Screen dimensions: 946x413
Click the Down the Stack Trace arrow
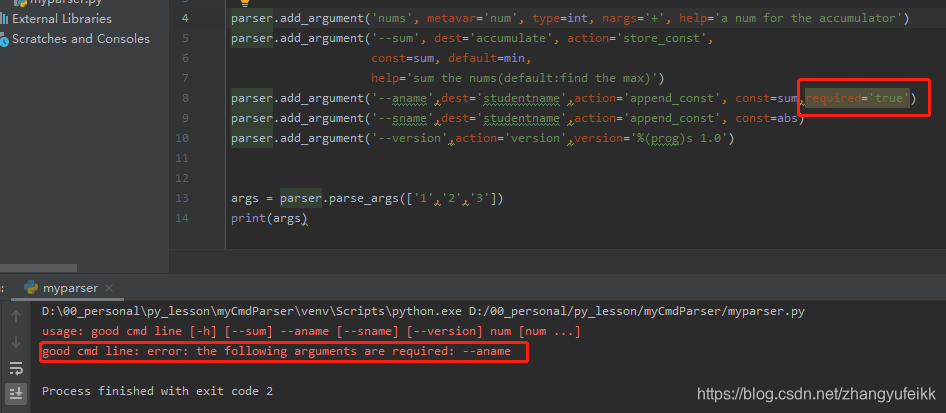16,342
